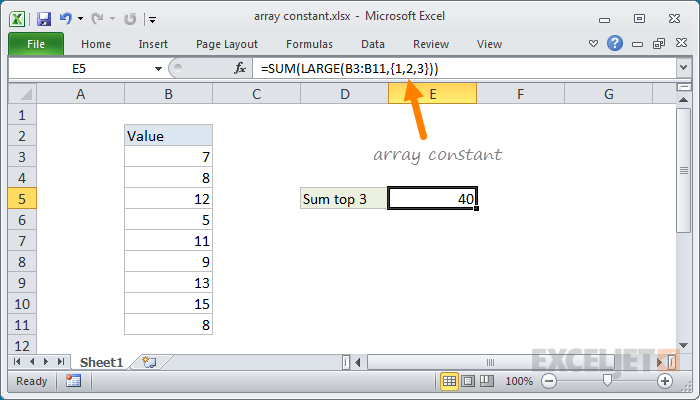Open the Customize Quick Access Toolbar dropdown
Screen dimensions: 700x400
click(151, 18)
